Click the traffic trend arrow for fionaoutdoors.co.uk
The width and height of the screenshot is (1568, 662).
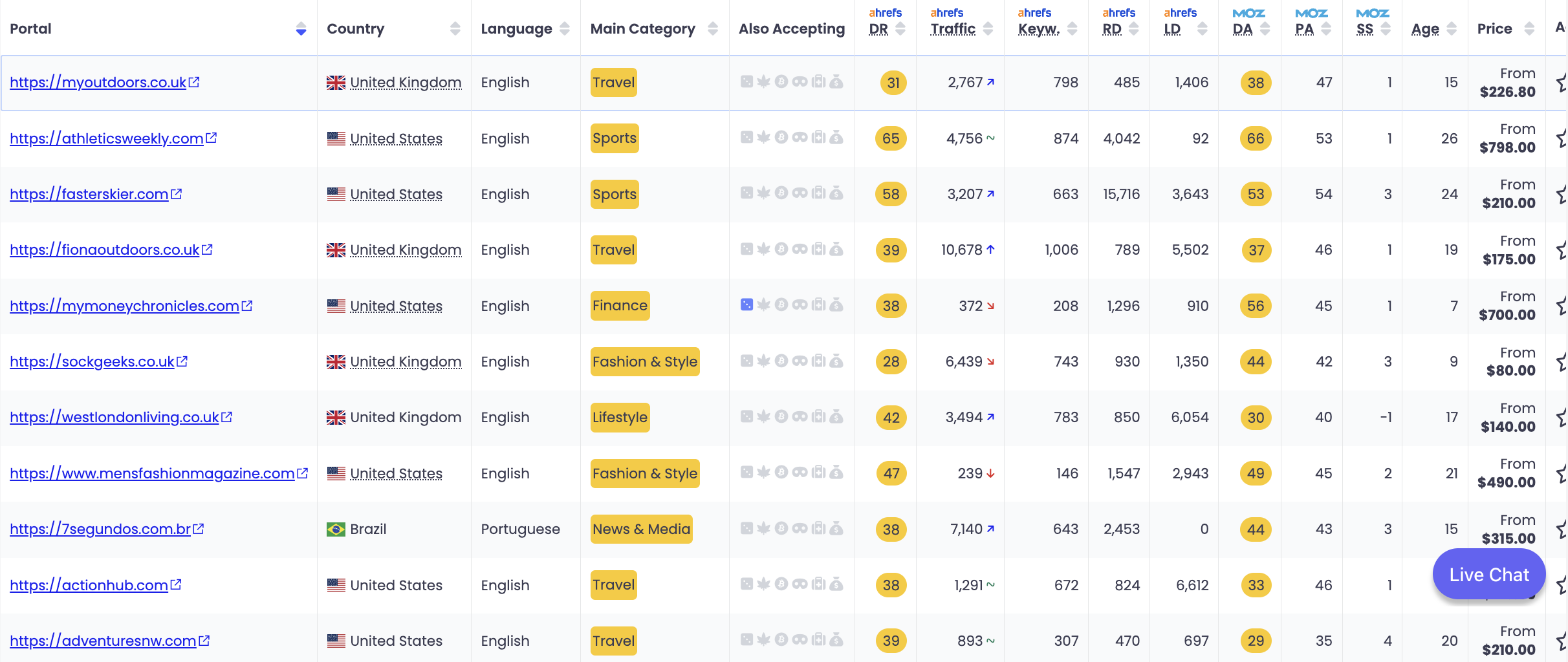pyautogui.click(x=990, y=250)
